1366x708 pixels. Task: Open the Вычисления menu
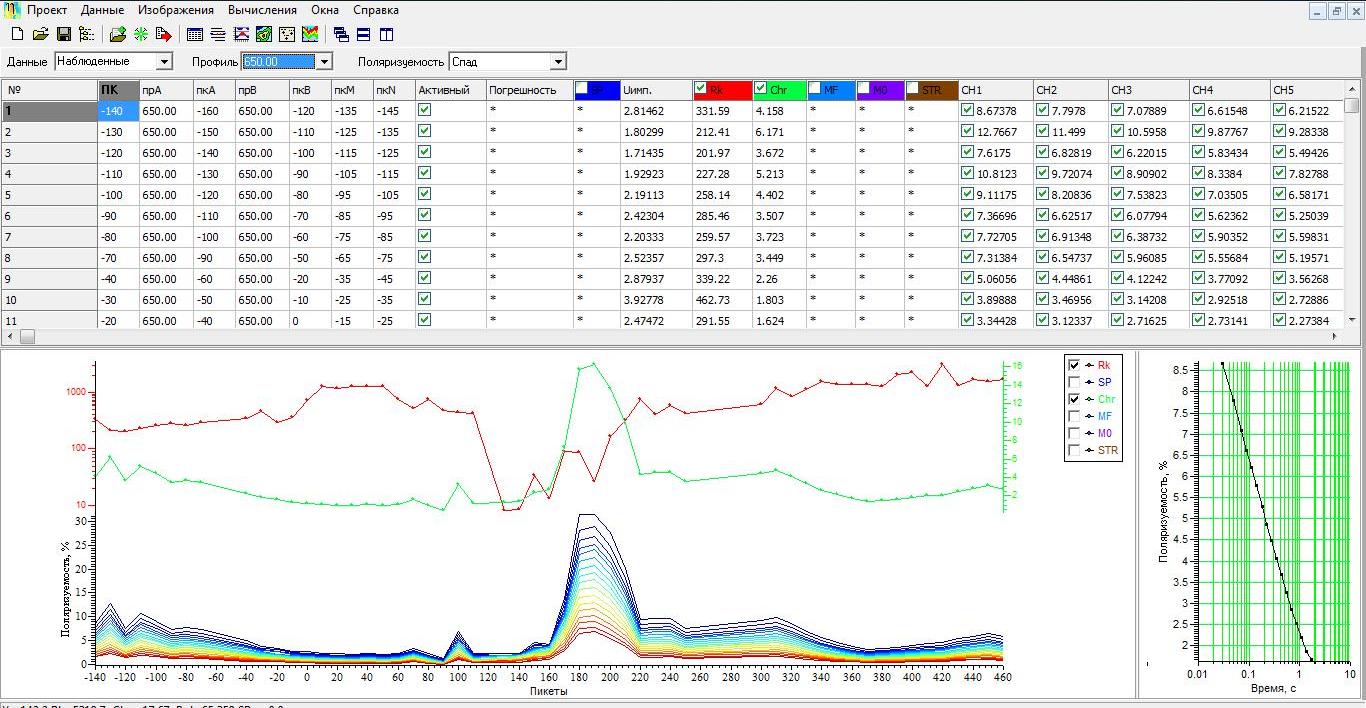pos(262,10)
